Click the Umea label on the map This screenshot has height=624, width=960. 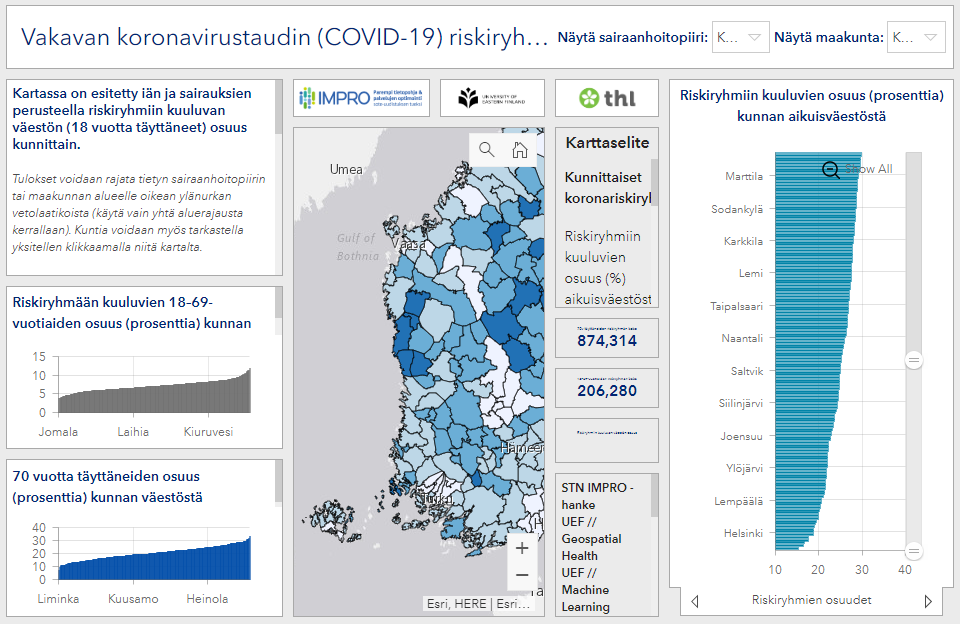[346, 169]
